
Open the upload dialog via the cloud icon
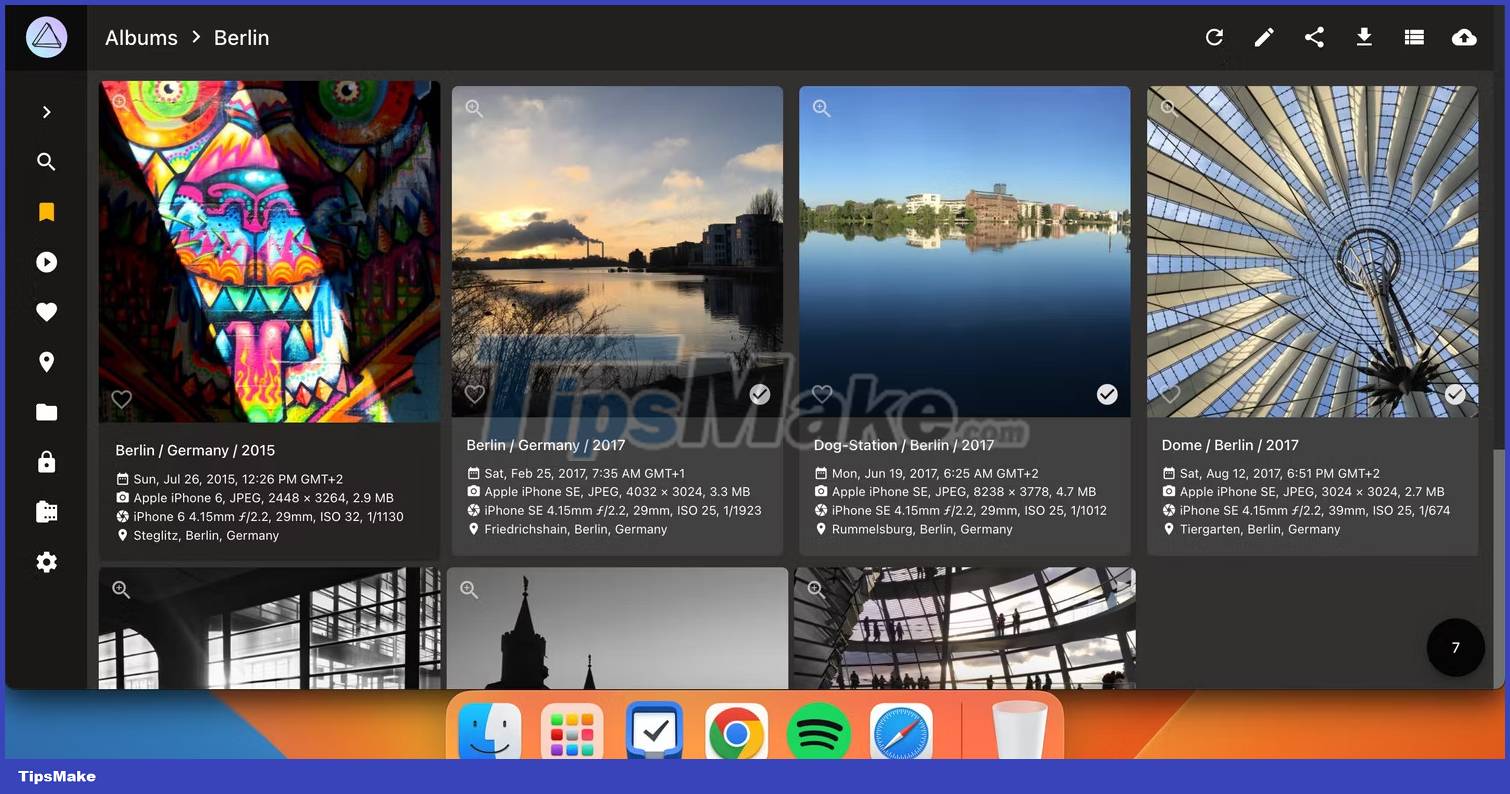tap(1464, 37)
